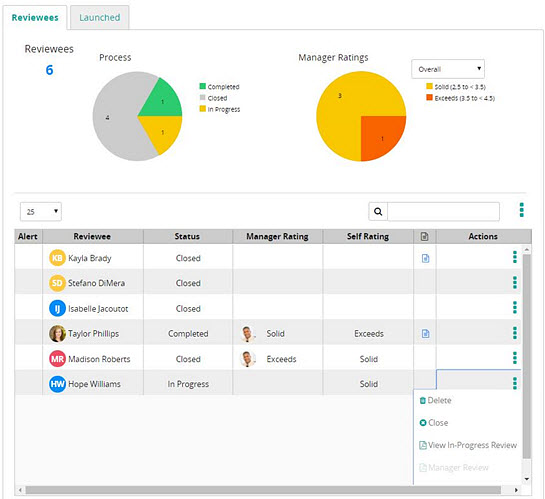Click Exceeds manager rating of Madison Roberts
The image size is (545, 499).
[281, 359]
